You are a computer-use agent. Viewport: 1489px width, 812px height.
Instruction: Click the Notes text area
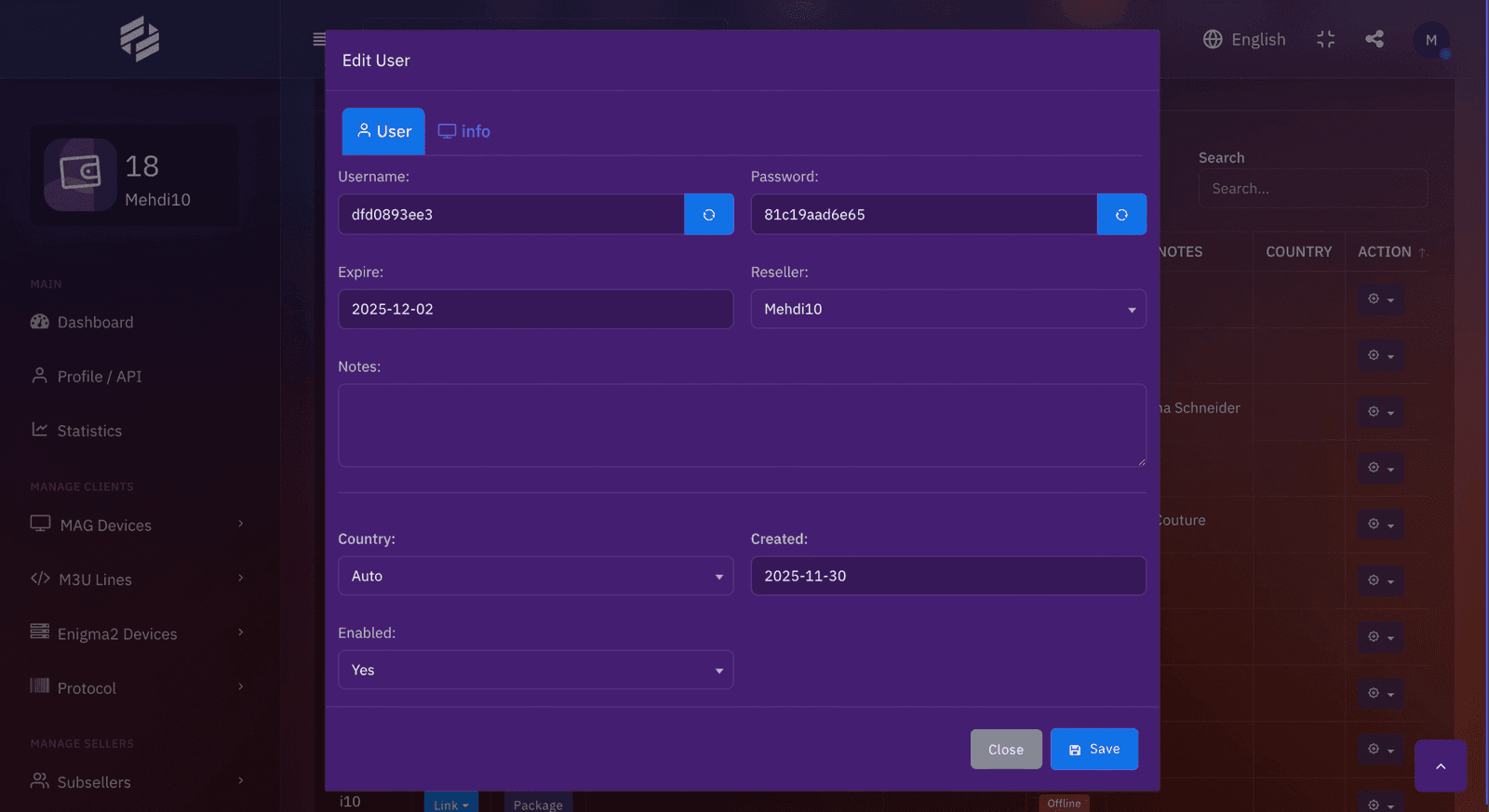742,425
